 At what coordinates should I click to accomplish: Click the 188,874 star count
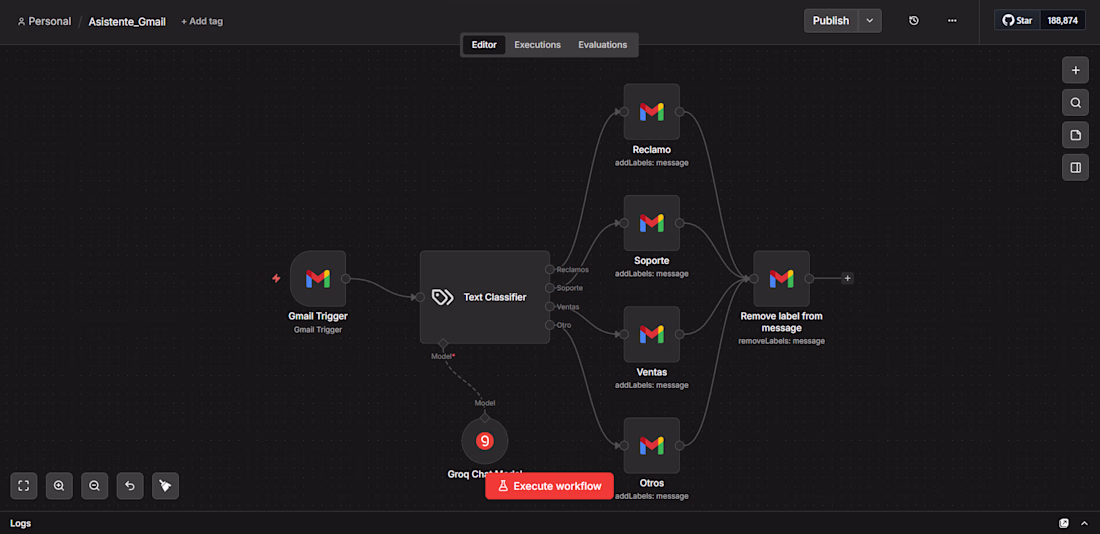[1062, 20]
